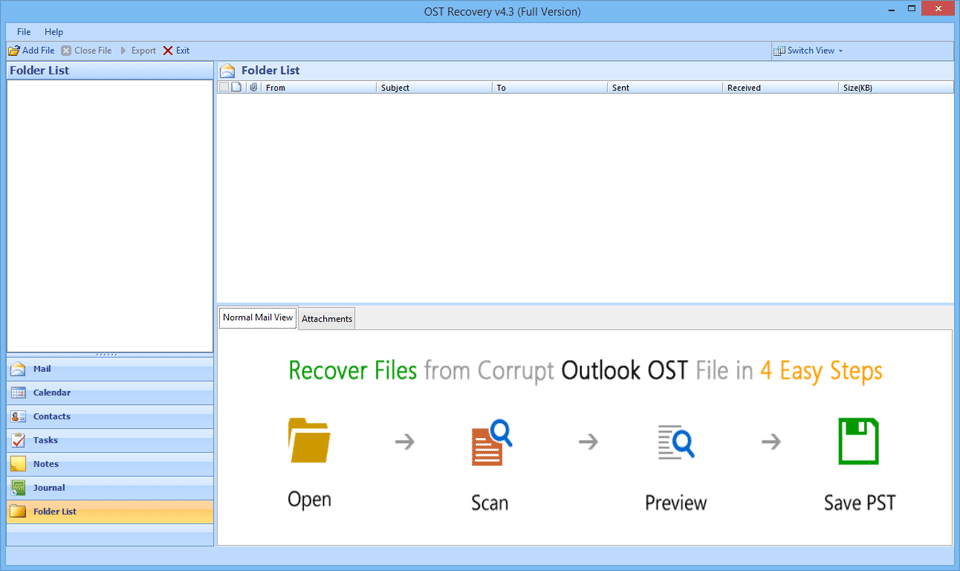
Task: Sort emails by the Subject column
Action: click(x=434, y=88)
